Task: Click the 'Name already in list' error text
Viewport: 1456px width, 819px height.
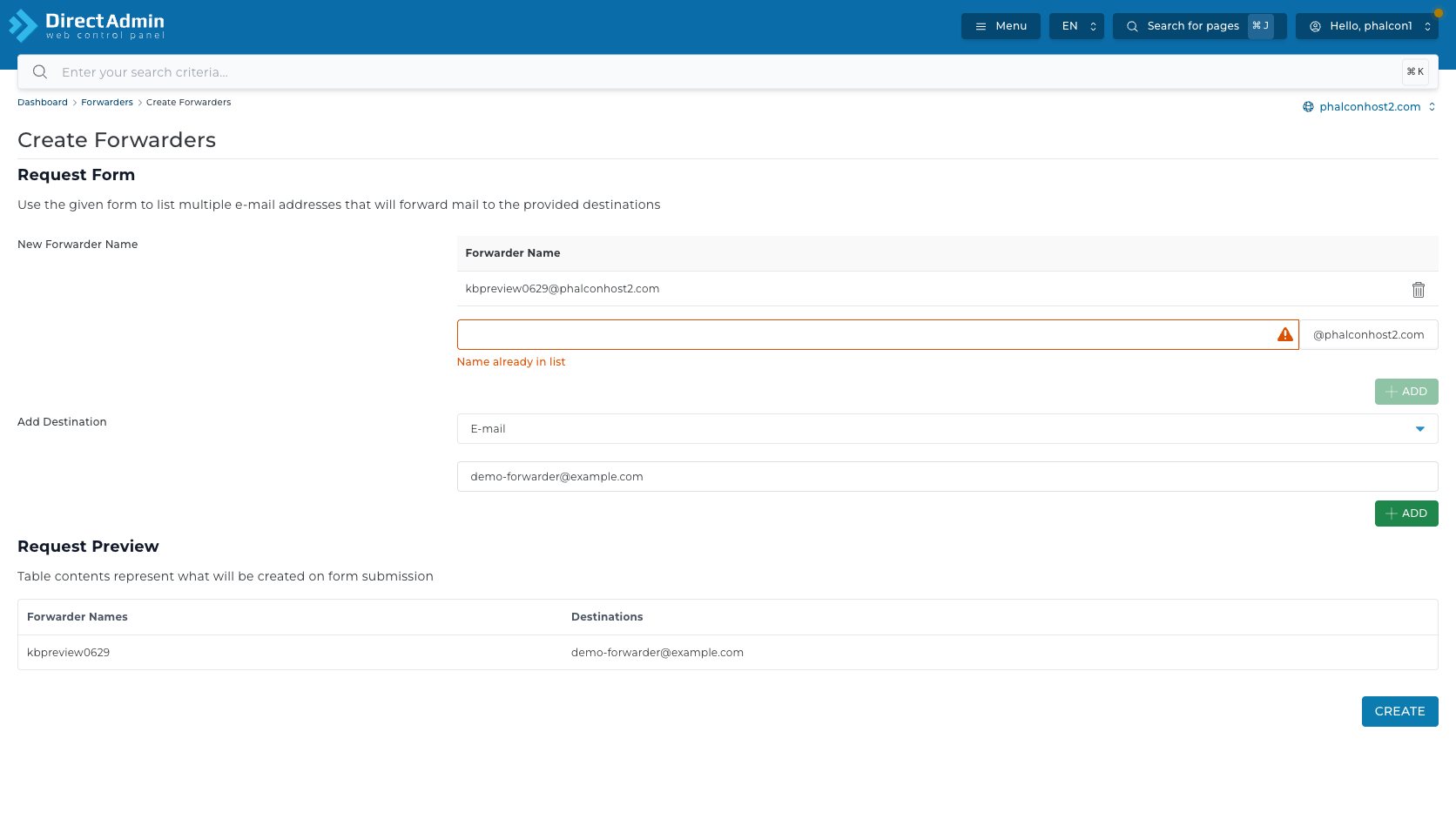Action: 511,362
